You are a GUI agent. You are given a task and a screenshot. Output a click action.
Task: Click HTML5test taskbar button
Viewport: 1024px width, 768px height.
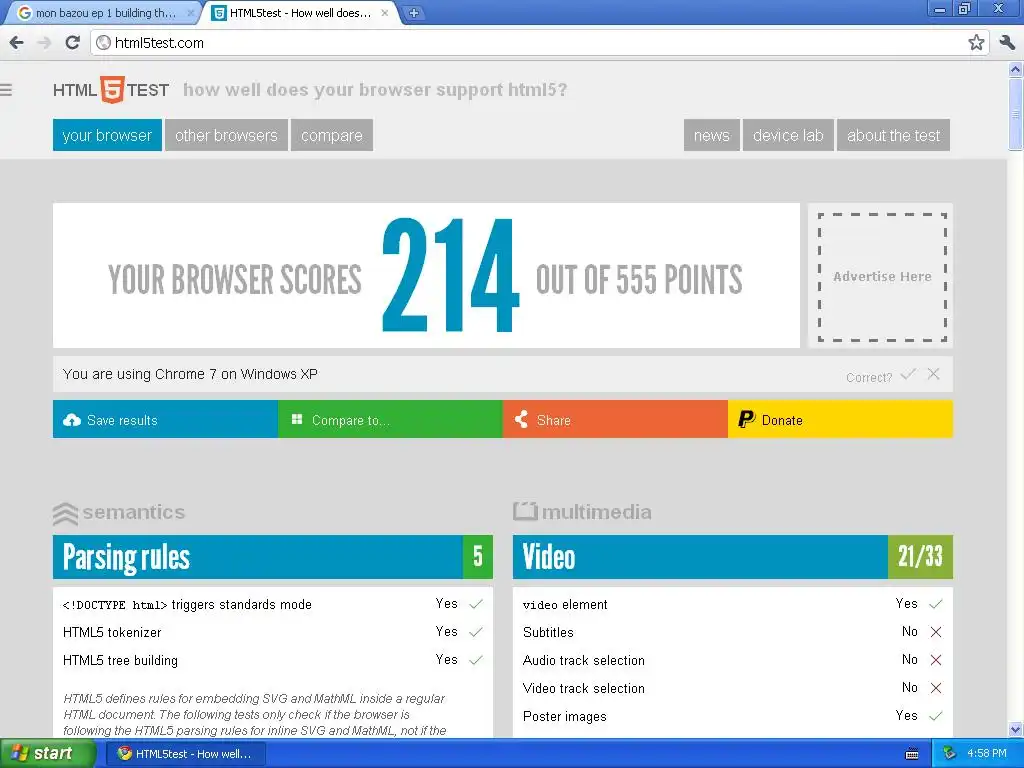click(x=185, y=754)
